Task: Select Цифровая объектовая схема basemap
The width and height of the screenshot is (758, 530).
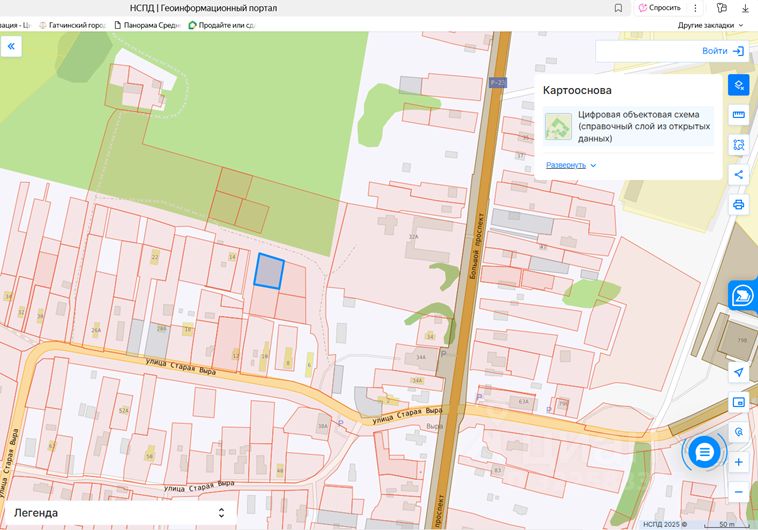Action: click(628, 127)
